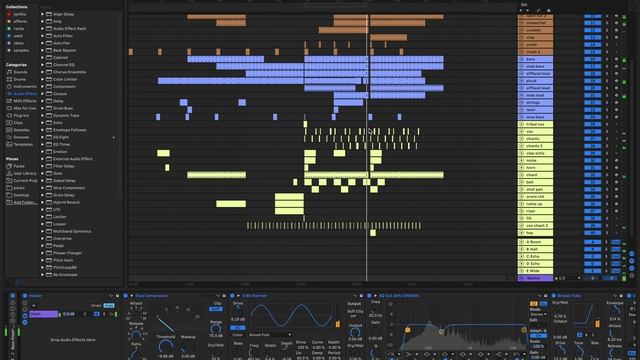Expand the Beat Repeat device folder

pyautogui.click(x=42, y=50)
